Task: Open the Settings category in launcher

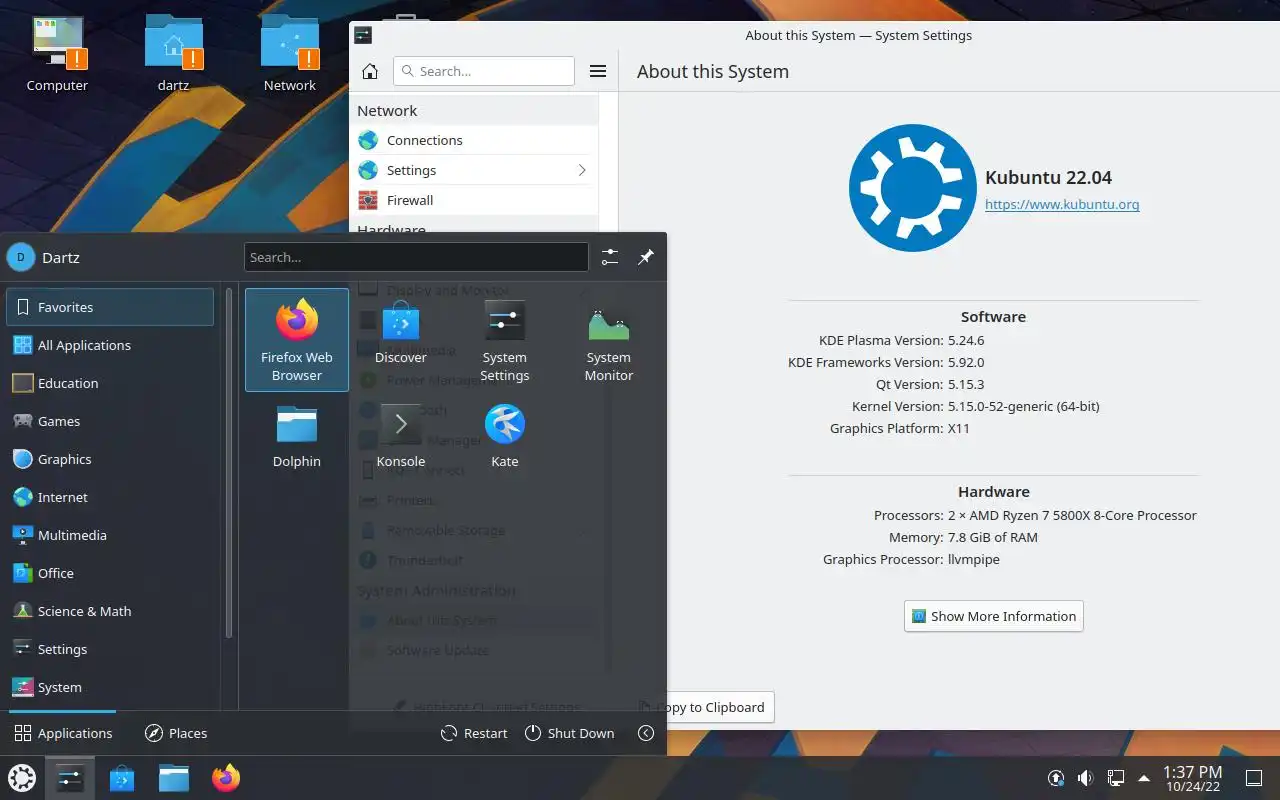Action: [110, 649]
